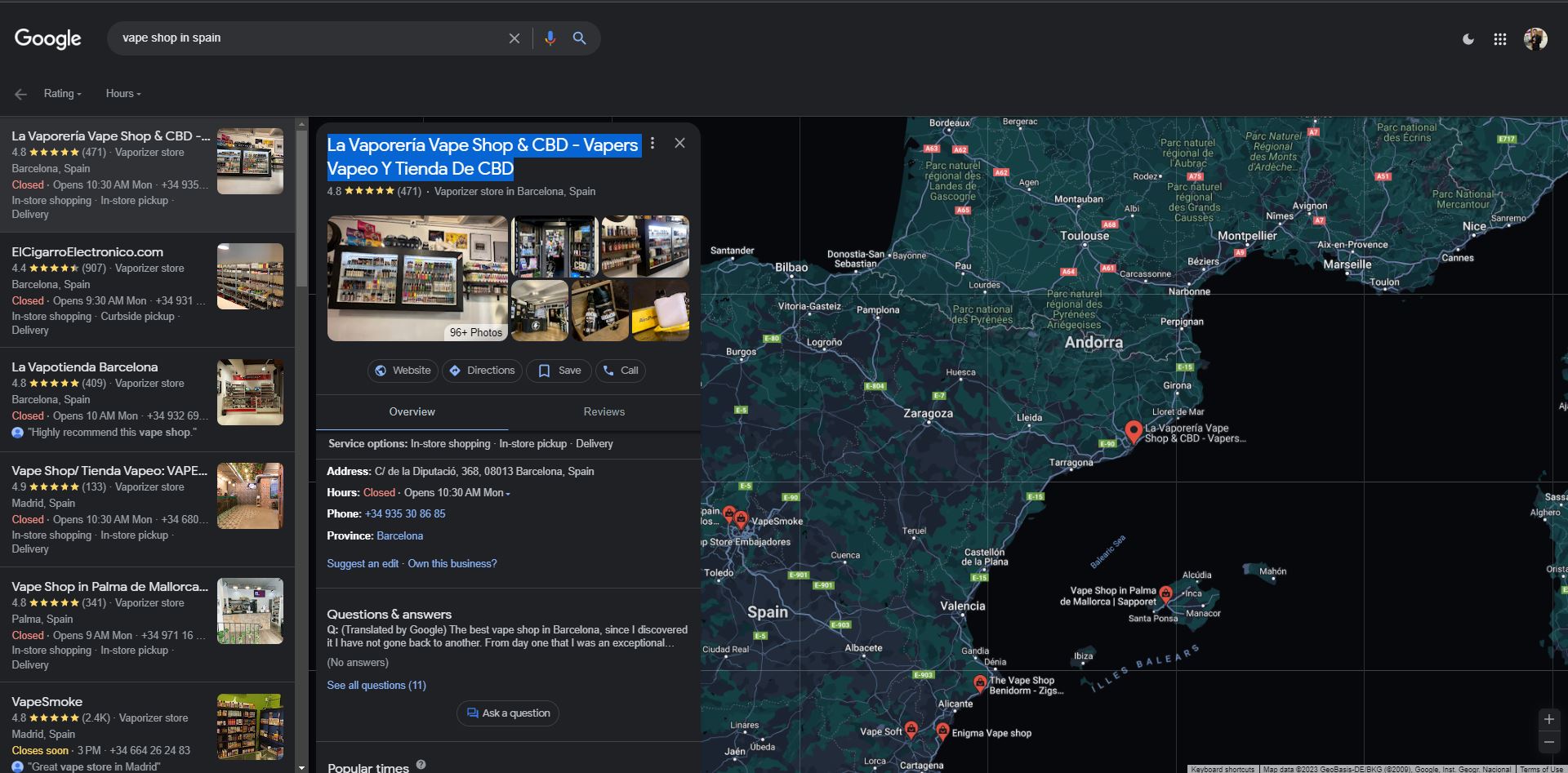Zoom in on the map
Screen dimensions: 1568x773
pos(1548,719)
